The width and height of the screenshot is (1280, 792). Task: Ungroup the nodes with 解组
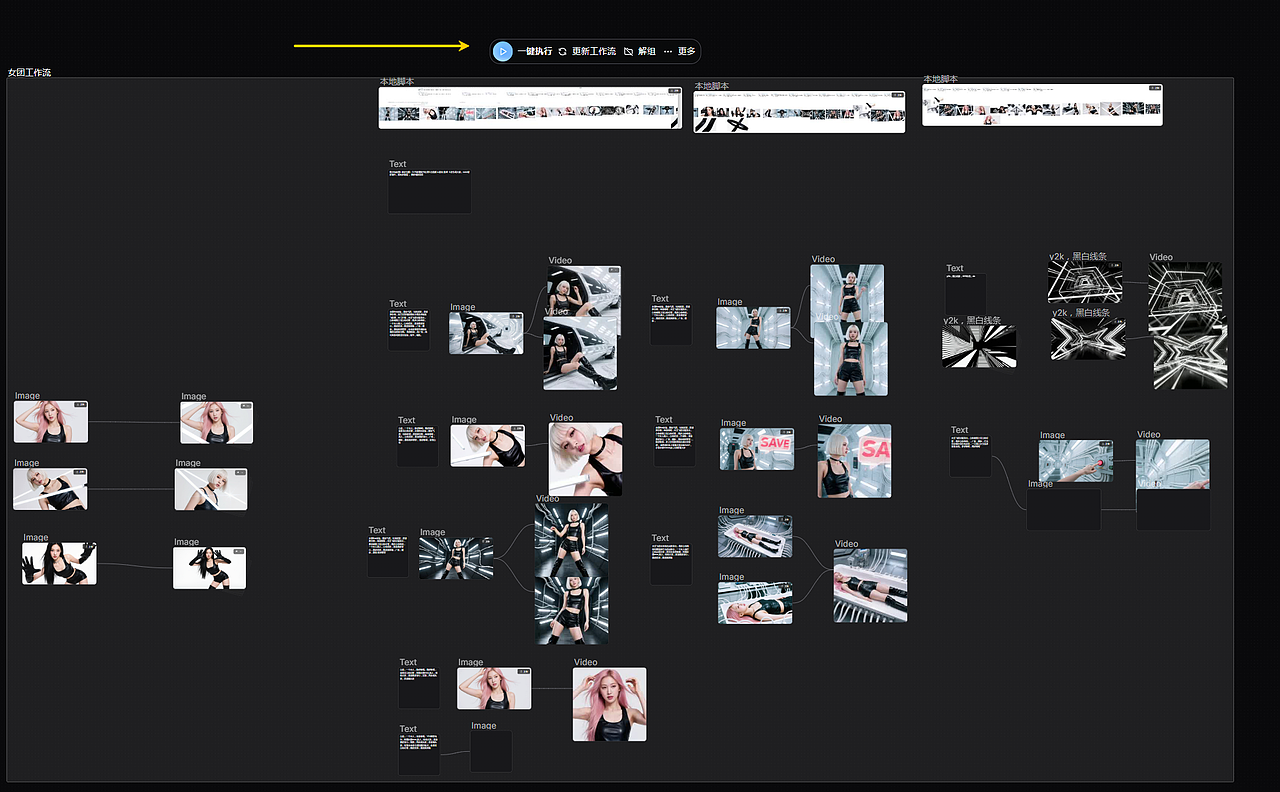[640, 51]
